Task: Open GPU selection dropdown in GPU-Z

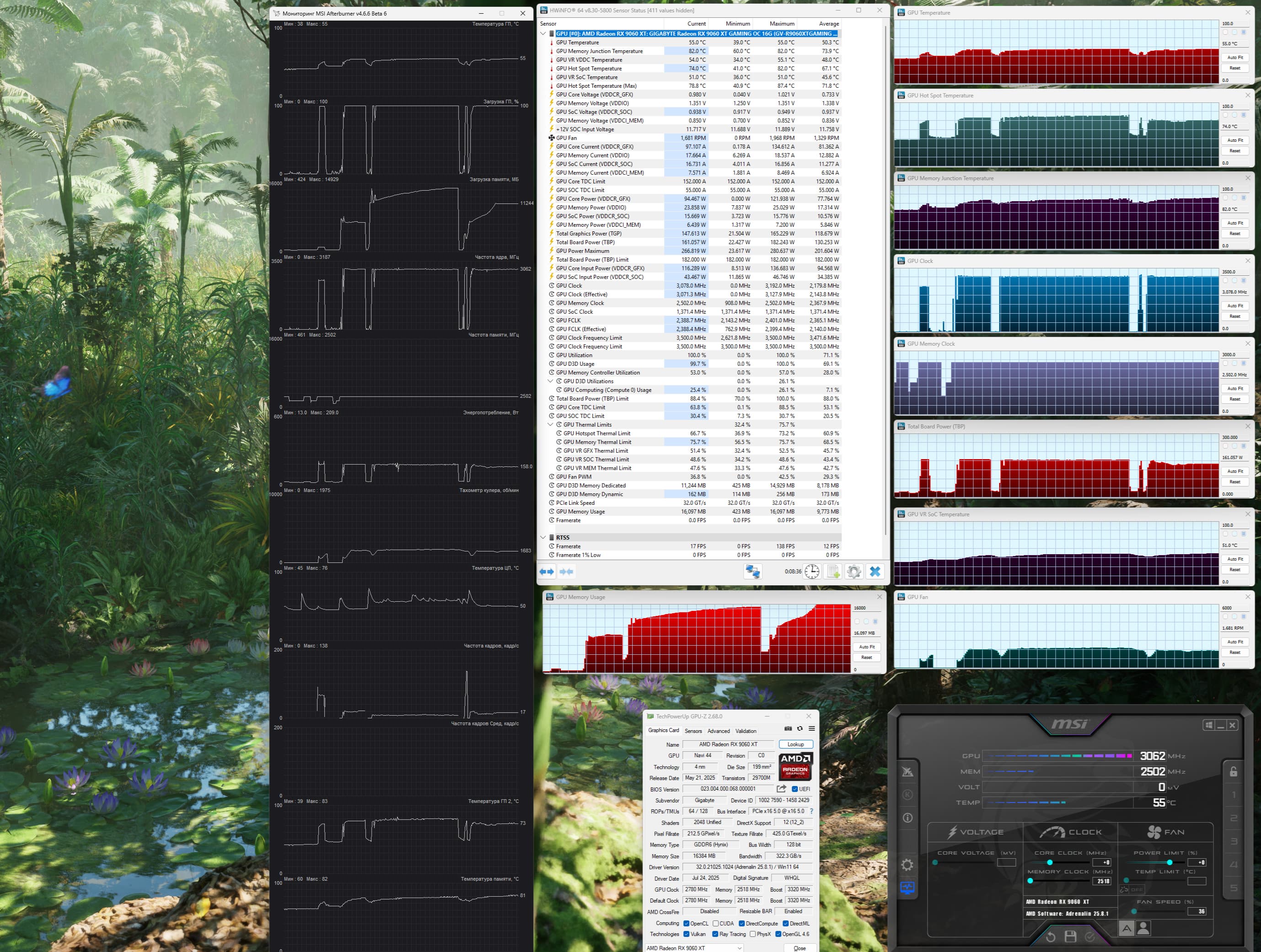Action: click(x=740, y=948)
